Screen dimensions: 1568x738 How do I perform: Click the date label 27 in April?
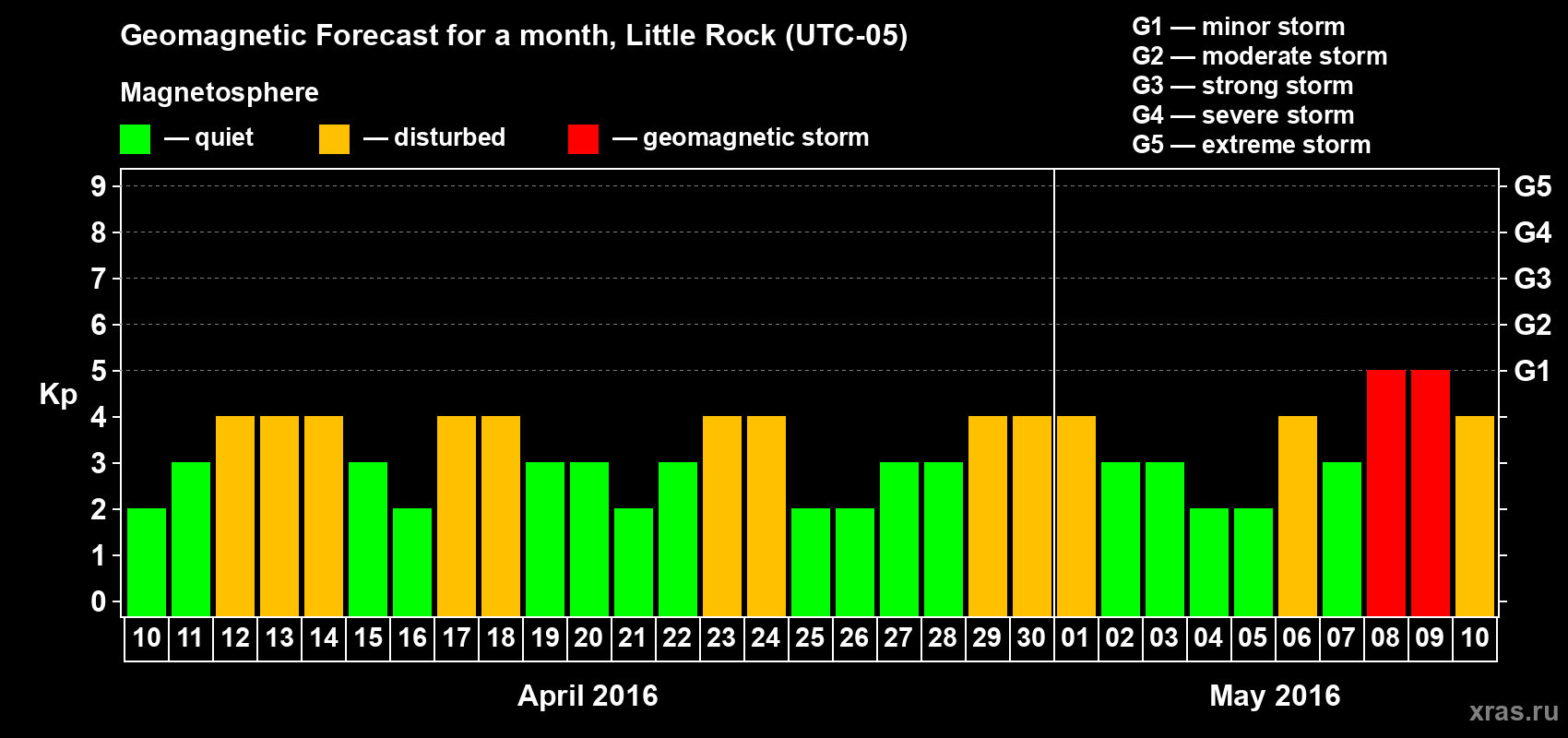[899, 638]
